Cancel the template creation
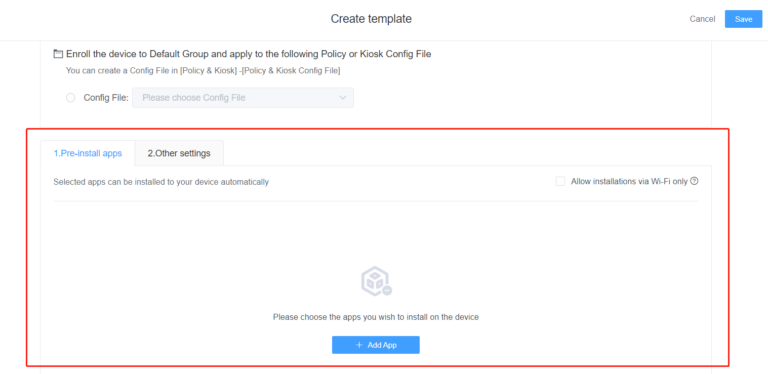Image resolution: width=768 pixels, height=374 pixels. pyautogui.click(x=702, y=19)
